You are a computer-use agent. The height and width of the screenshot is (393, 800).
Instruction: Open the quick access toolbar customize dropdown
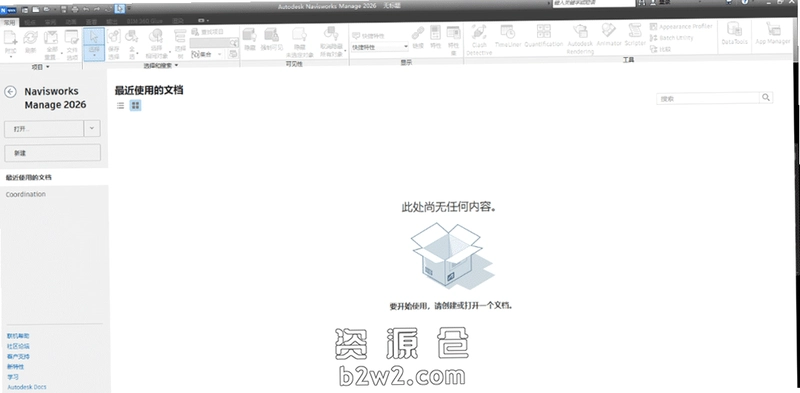tap(129, 8)
